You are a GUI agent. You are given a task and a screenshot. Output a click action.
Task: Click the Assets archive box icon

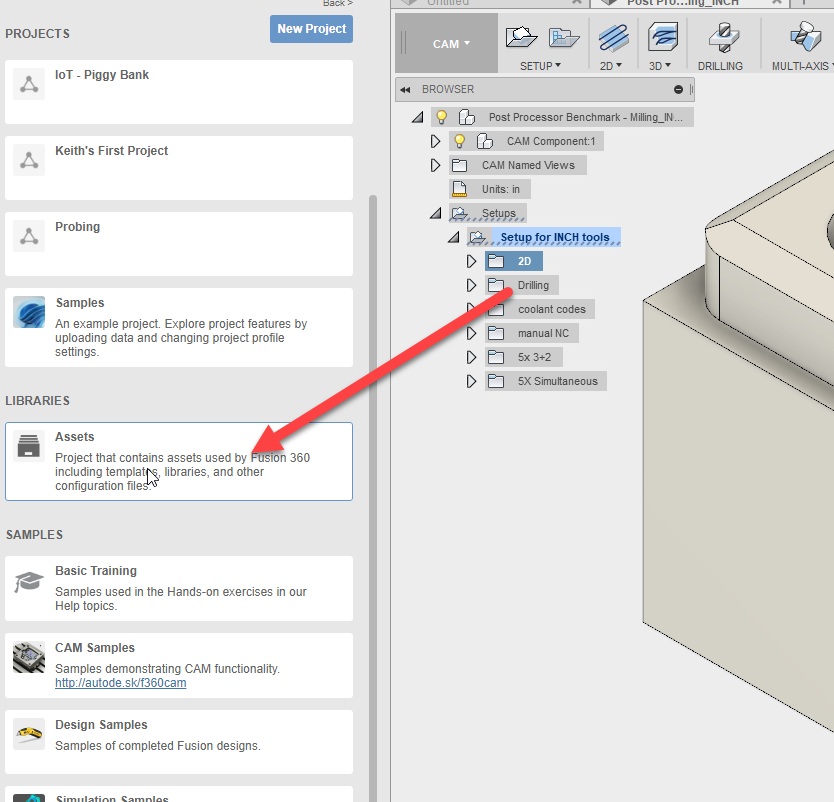[x=29, y=446]
